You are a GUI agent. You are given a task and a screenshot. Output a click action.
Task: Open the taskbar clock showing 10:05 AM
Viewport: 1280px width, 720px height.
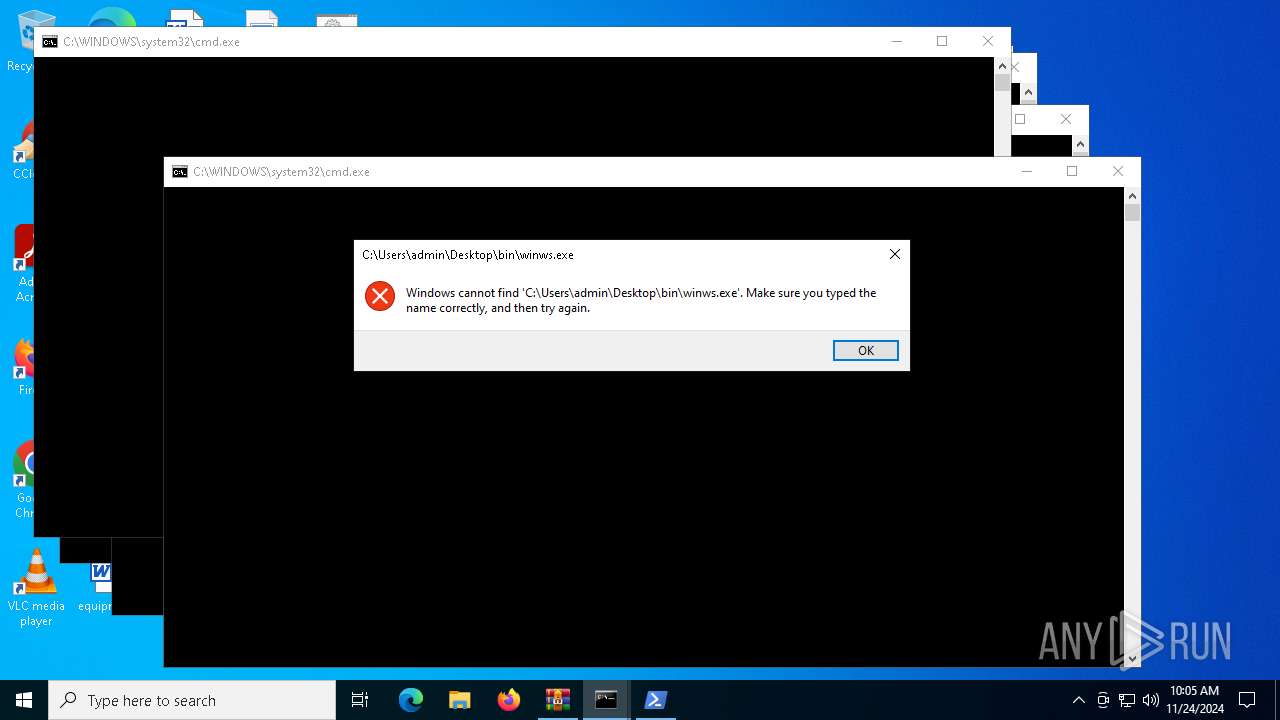point(1194,700)
